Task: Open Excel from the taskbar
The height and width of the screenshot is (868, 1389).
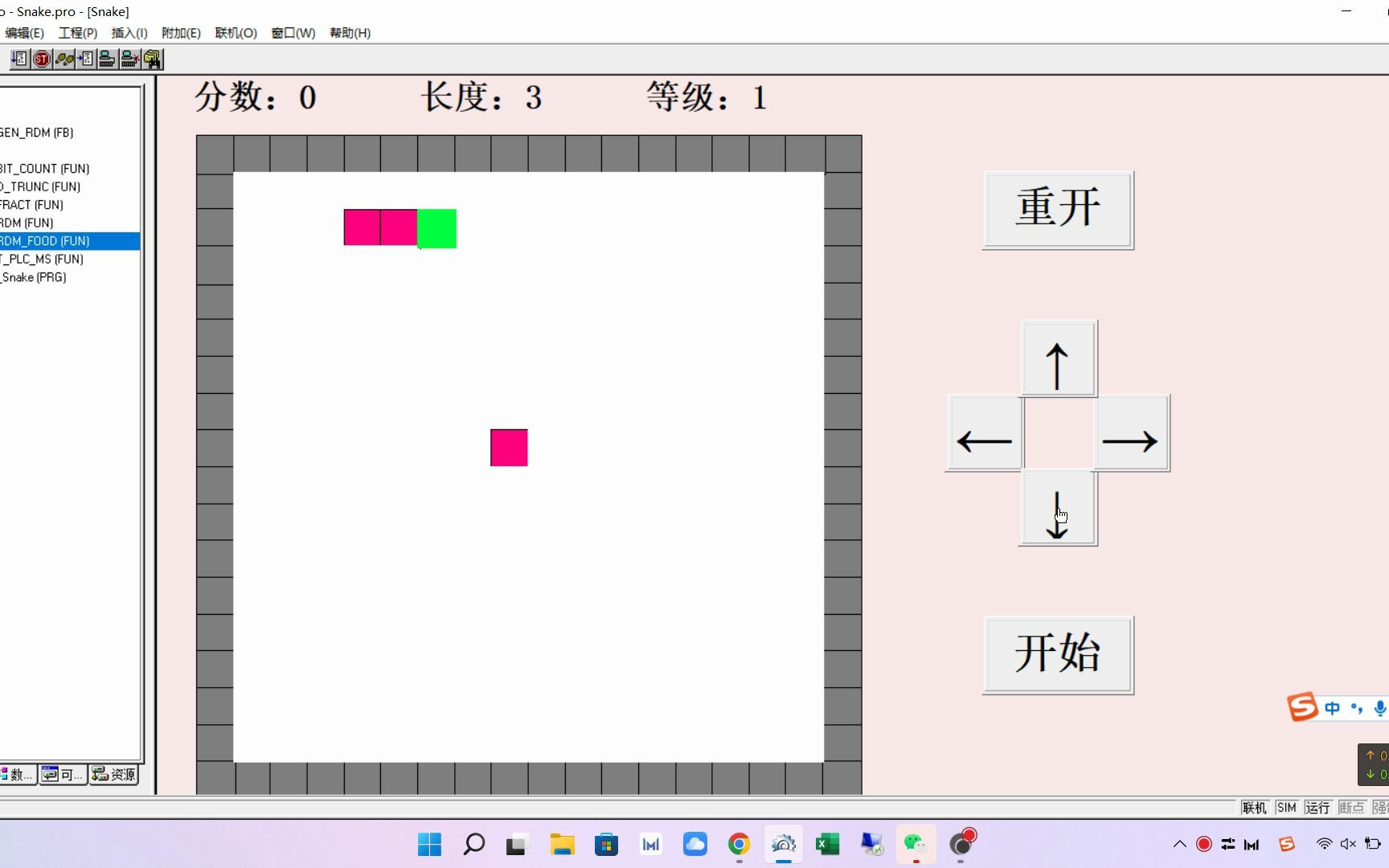Action: coord(827,844)
